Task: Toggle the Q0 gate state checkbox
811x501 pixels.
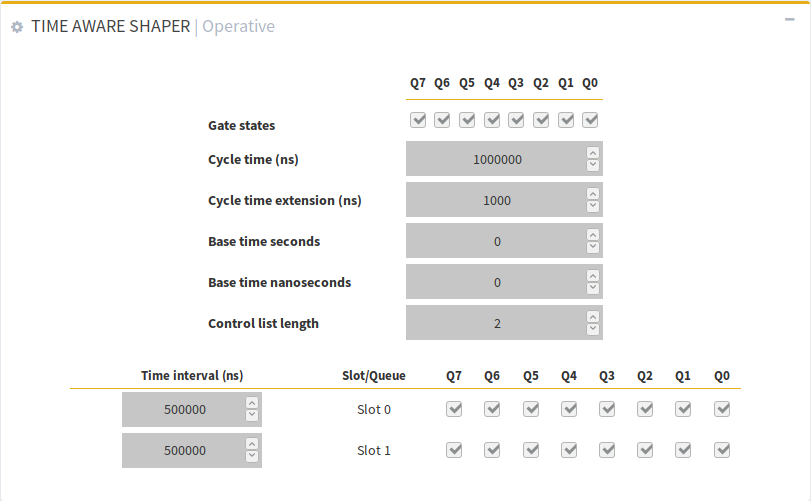Action: (x=590, y=120)
